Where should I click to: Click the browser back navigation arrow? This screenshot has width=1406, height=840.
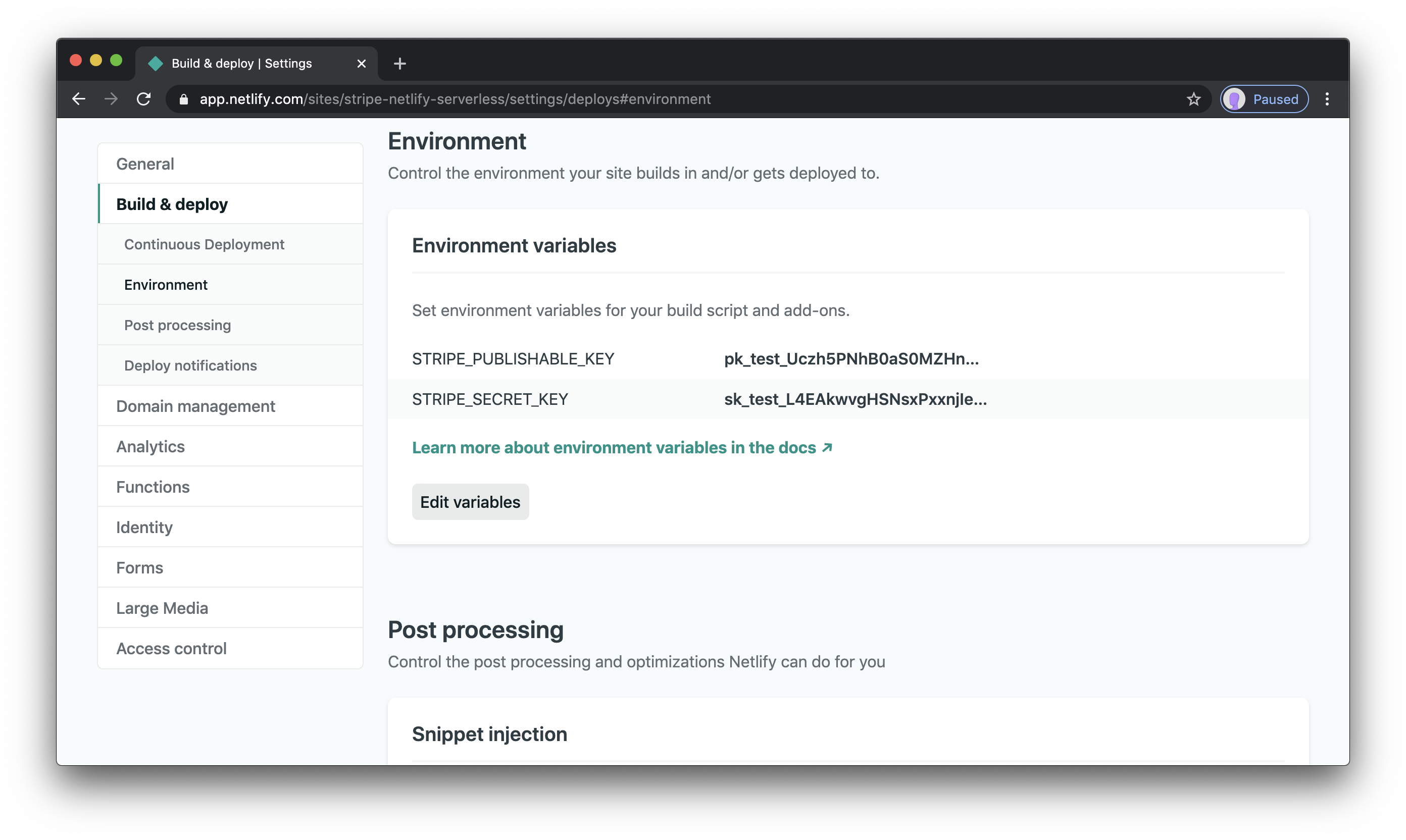click(78, 98)
